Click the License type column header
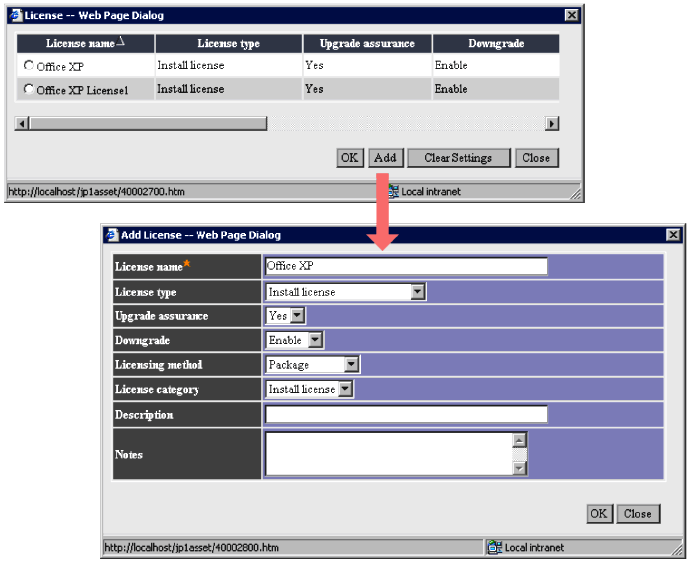Screen dimensions: 688x562 pos(228,44)
